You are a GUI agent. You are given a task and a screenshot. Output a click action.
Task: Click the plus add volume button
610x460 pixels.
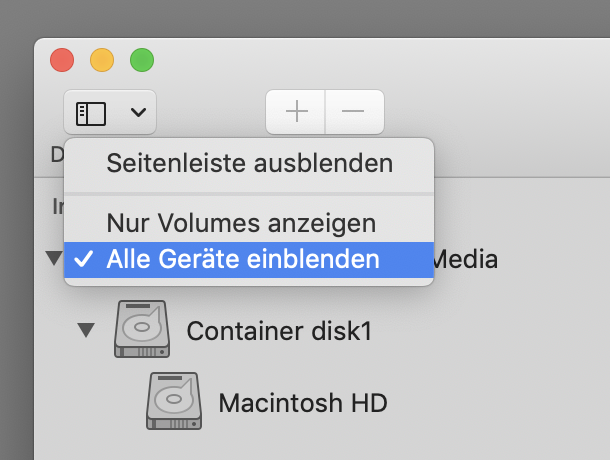(296, 112)
